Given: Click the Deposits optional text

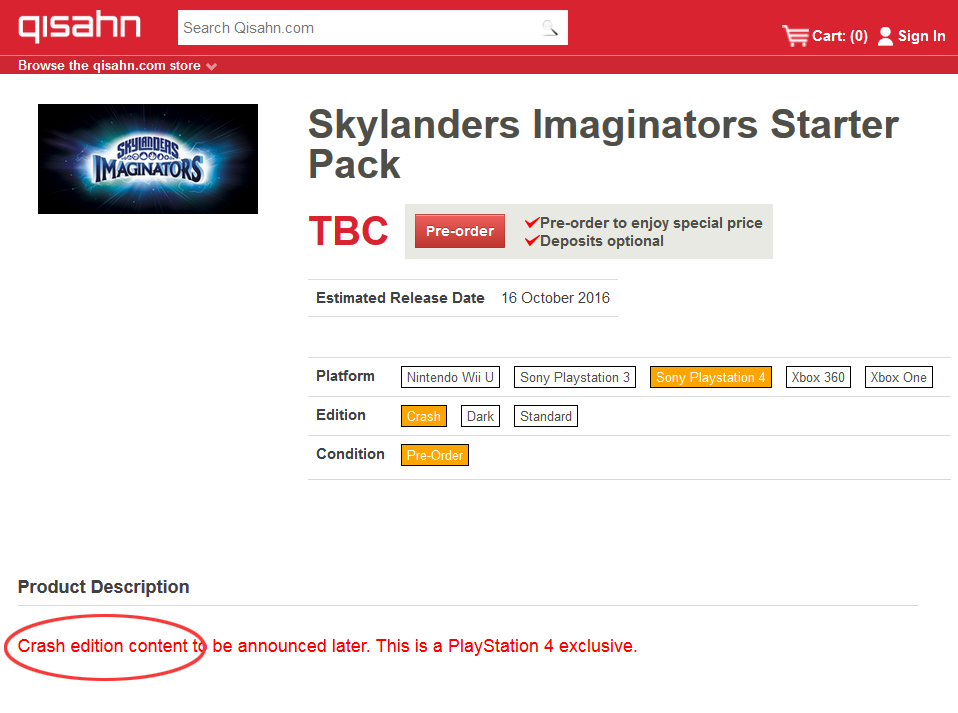Looking at the screenshot, I should coord(602,241).
